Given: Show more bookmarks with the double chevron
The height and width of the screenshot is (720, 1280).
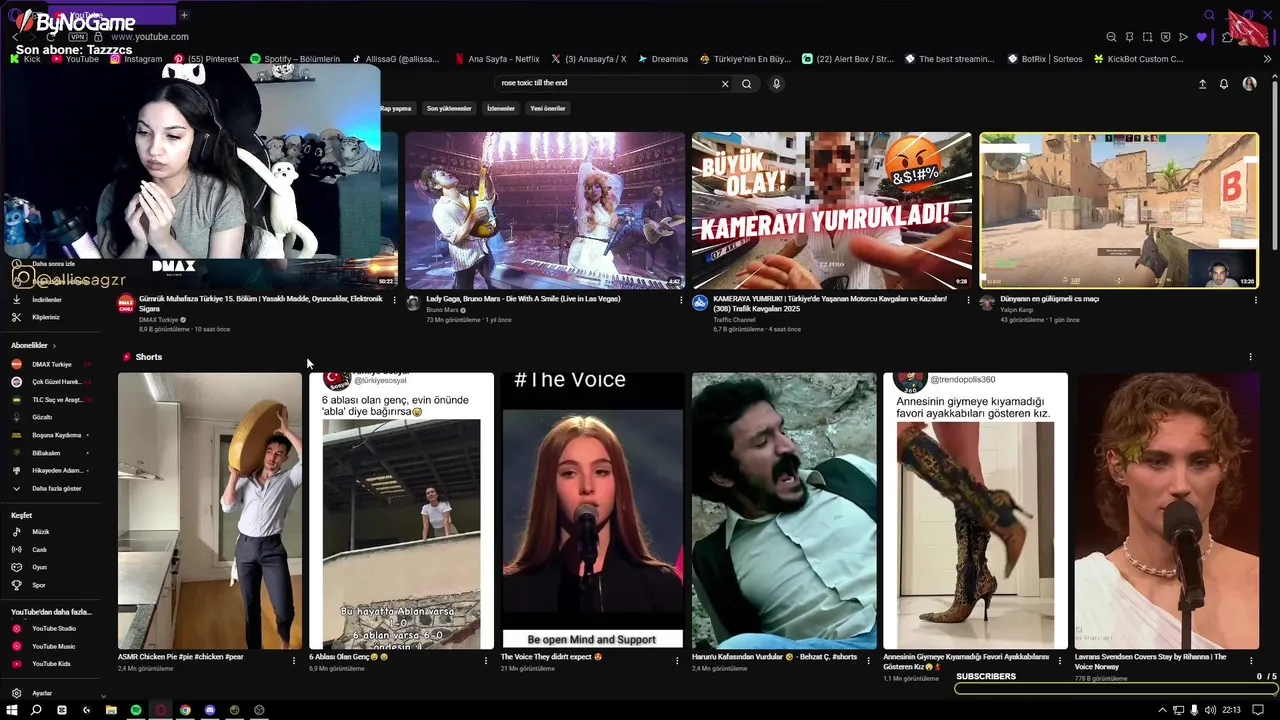Looking at the screenshot, I should click(x=1268, y=59).
